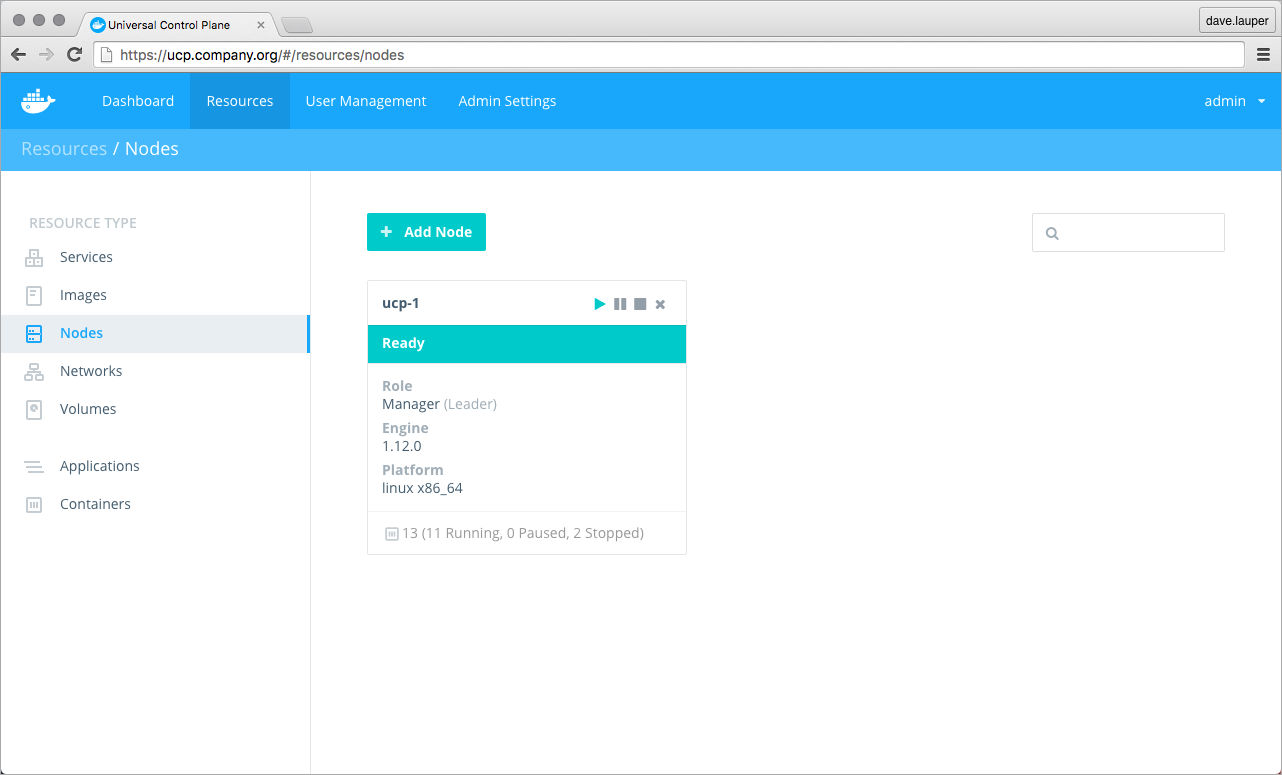Switch to the Dashboard tab
The width and height of the screenshot is (1282, 775).
click(138, 101)
